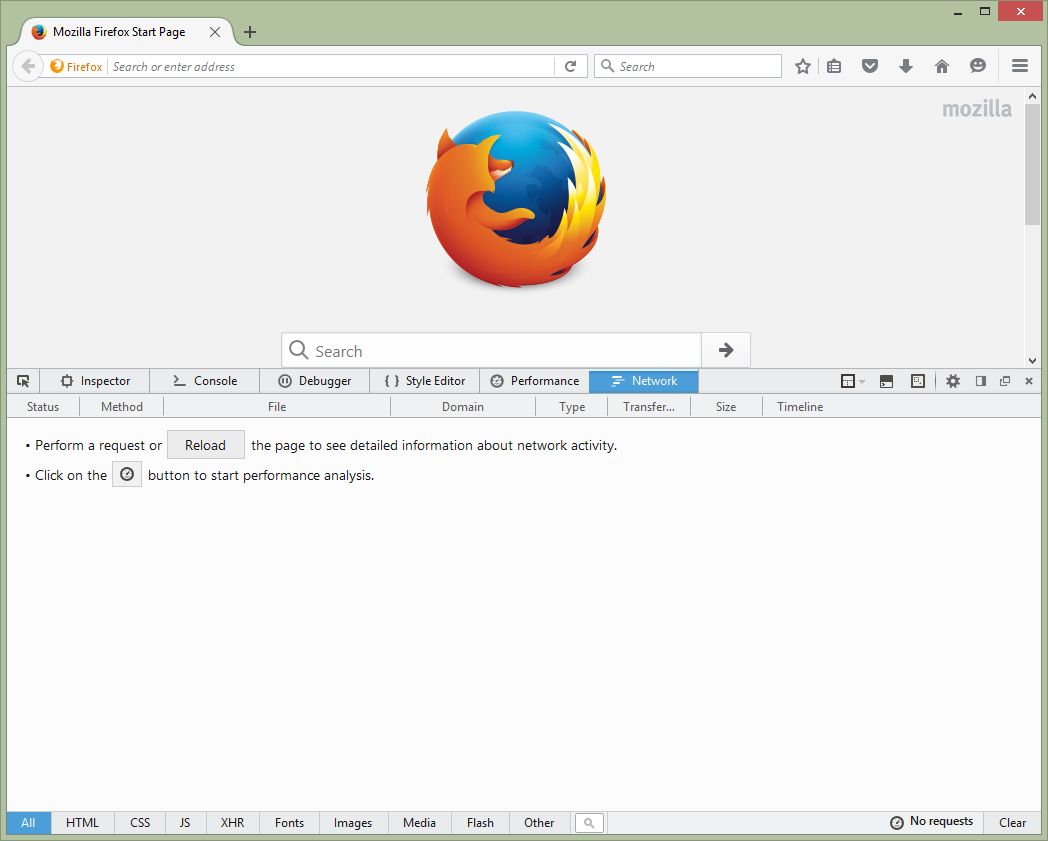The height and width of the screenshot is (841, 1048).
Task: Toggle the Flash filter
Action: [x=481, y=823]
